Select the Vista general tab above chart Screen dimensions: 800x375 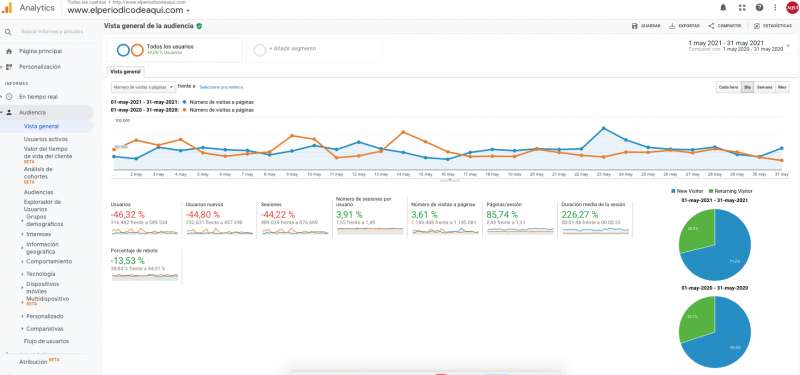(x=126, y=72)
